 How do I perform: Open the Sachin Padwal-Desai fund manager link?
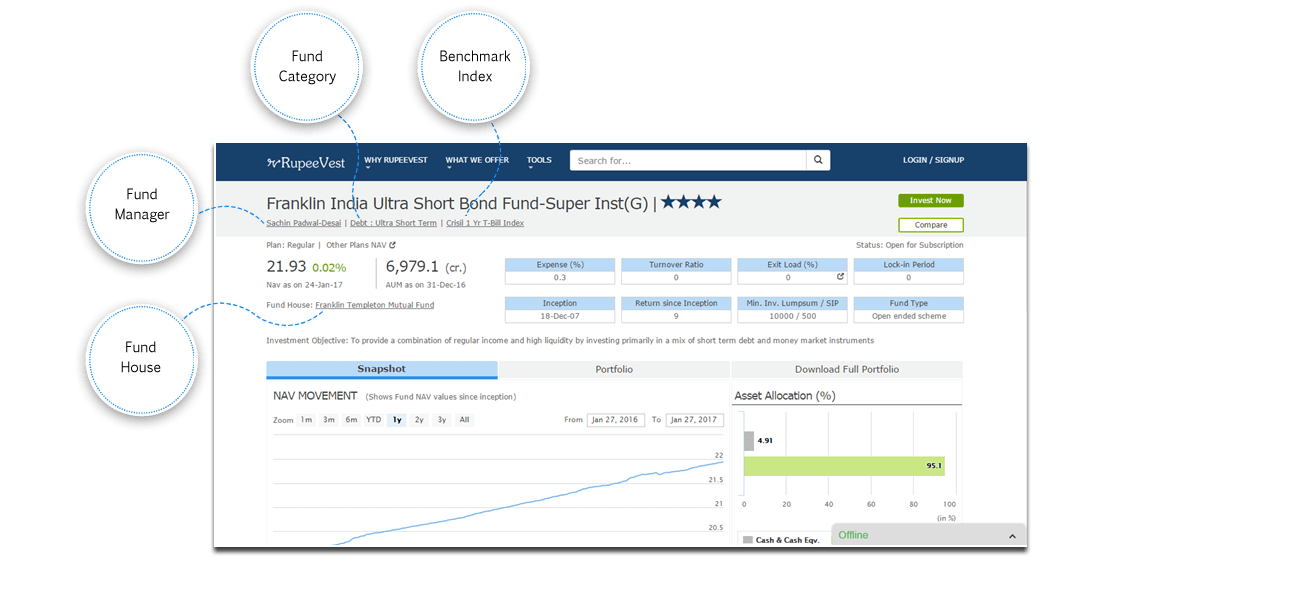point(303,223)
